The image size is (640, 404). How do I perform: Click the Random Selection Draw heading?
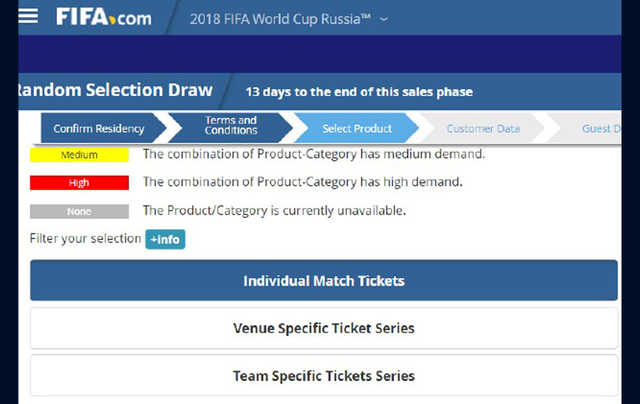[x=116, y=90]
